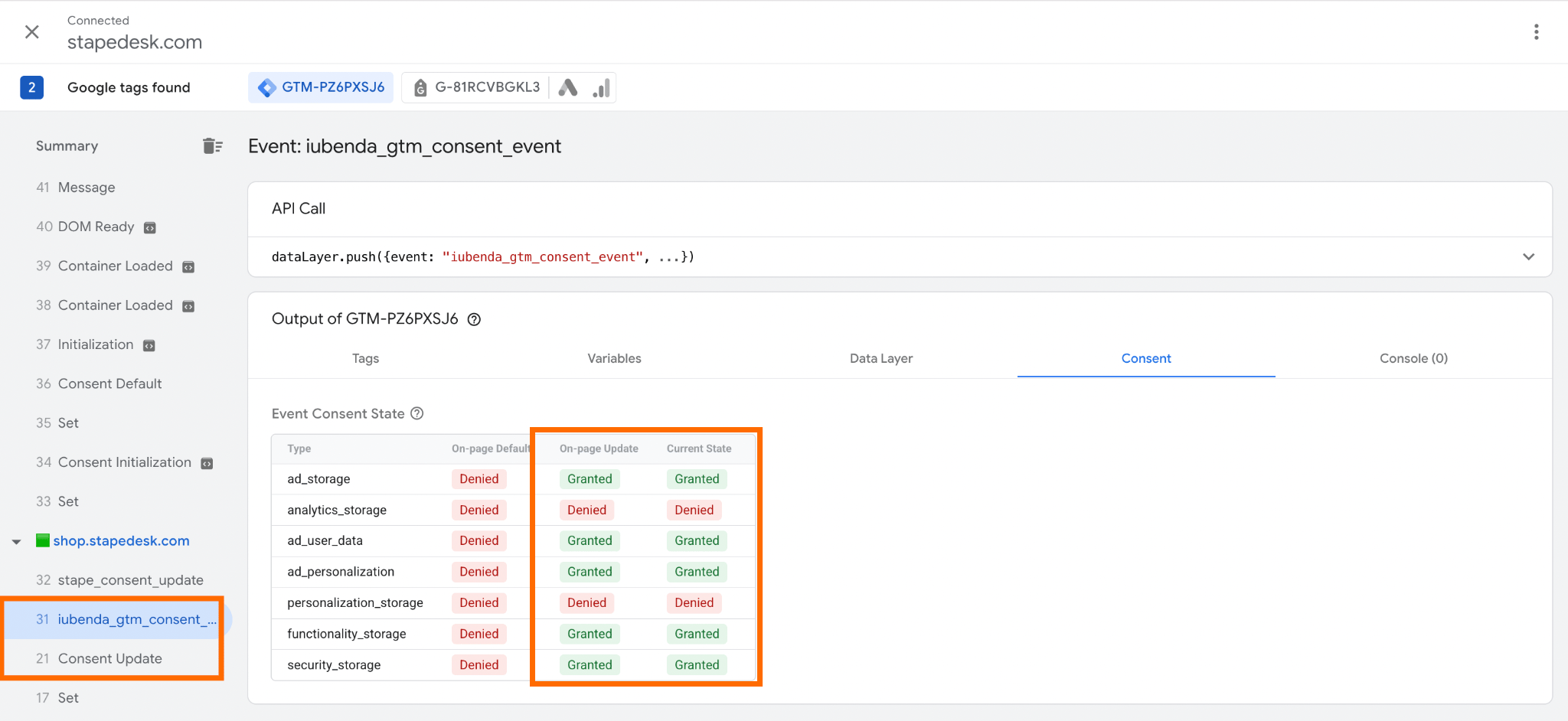1568x721 pixels.
Task: Click Current State Denied for personalization_storage
Action: point(694,603)
